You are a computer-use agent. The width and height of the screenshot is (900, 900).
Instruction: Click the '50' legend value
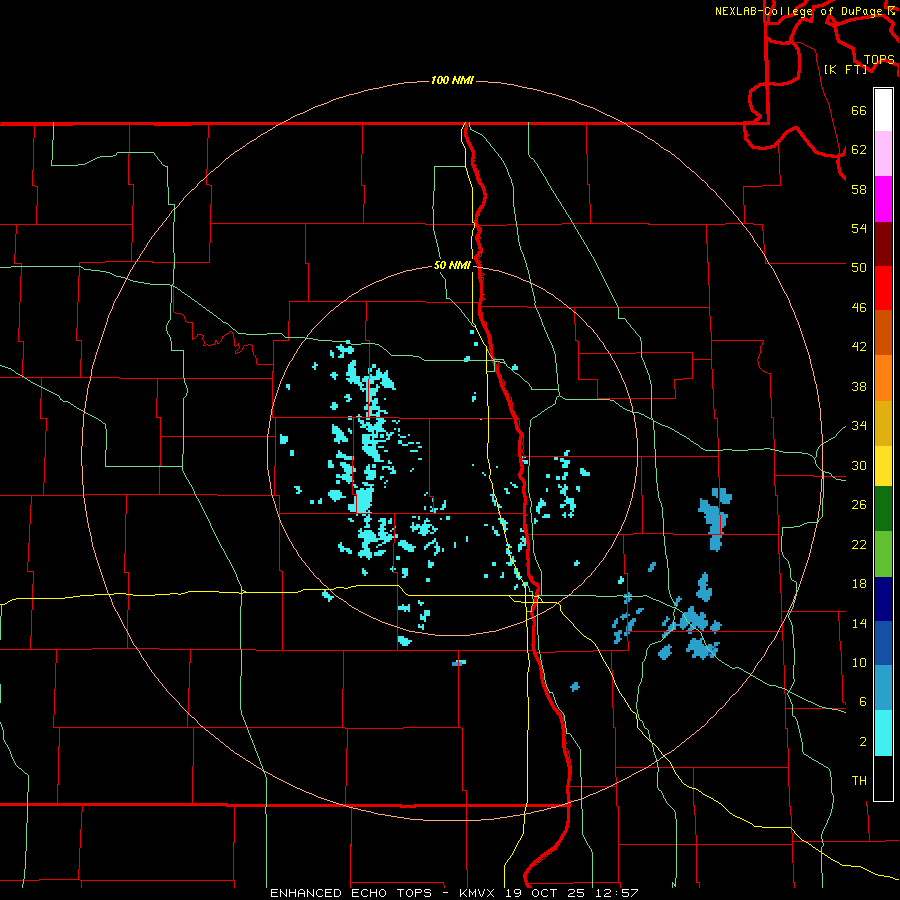coord(859,268)
